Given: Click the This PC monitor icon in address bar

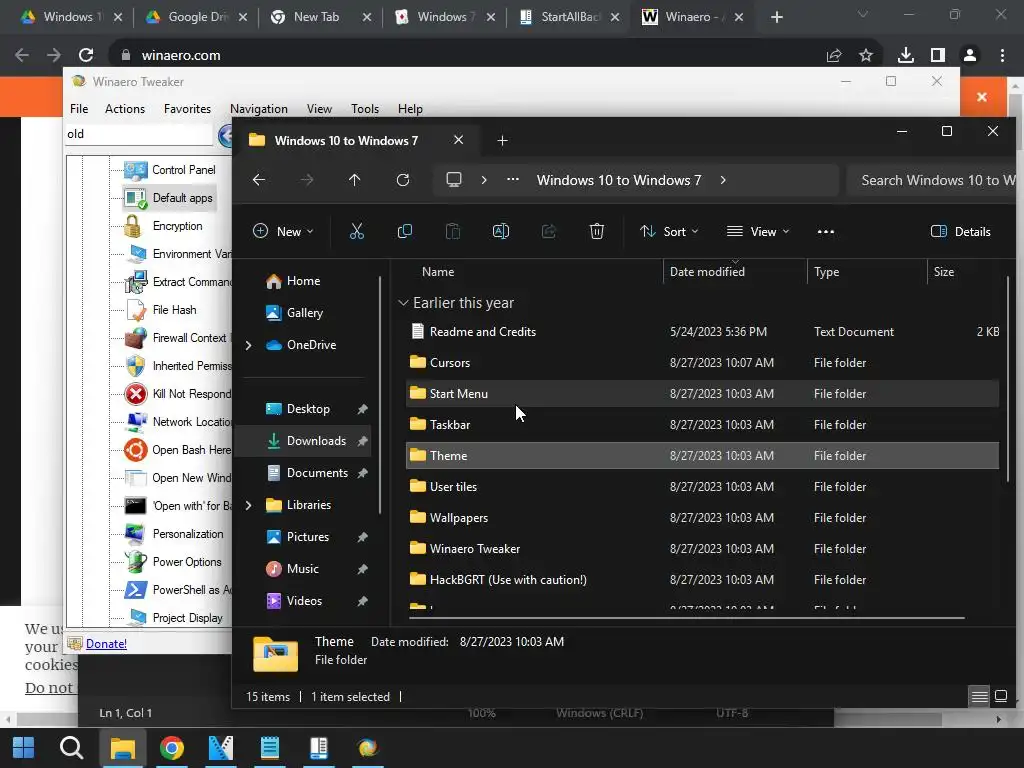Looking at the screenshot, I should click(454, 180).
